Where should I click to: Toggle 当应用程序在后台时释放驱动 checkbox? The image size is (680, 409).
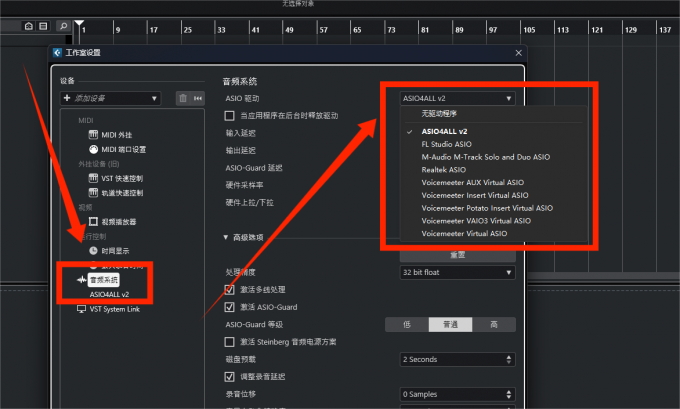click(x=229, y=116)
